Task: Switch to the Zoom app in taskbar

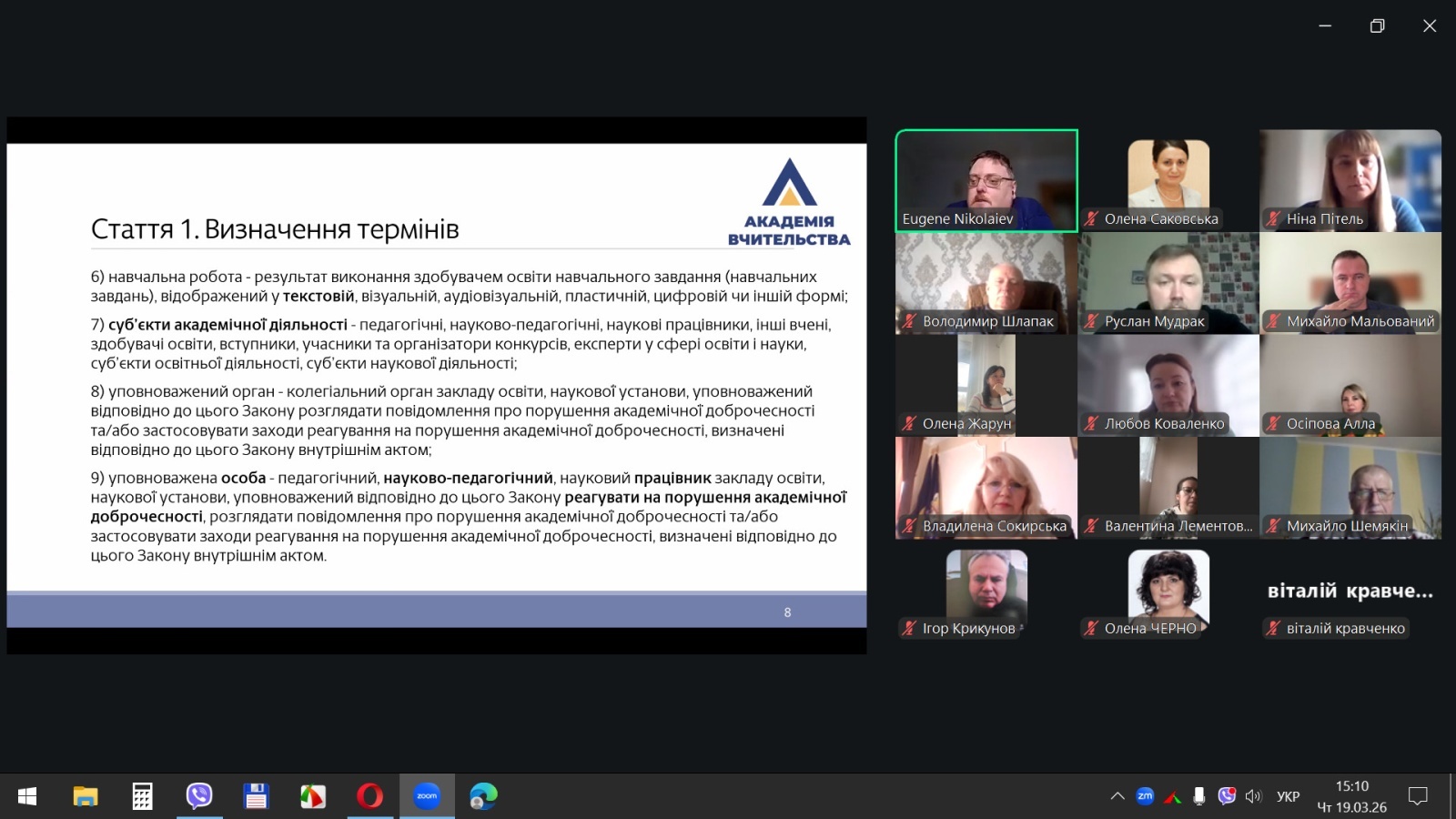Action: (x=427, y=796)
